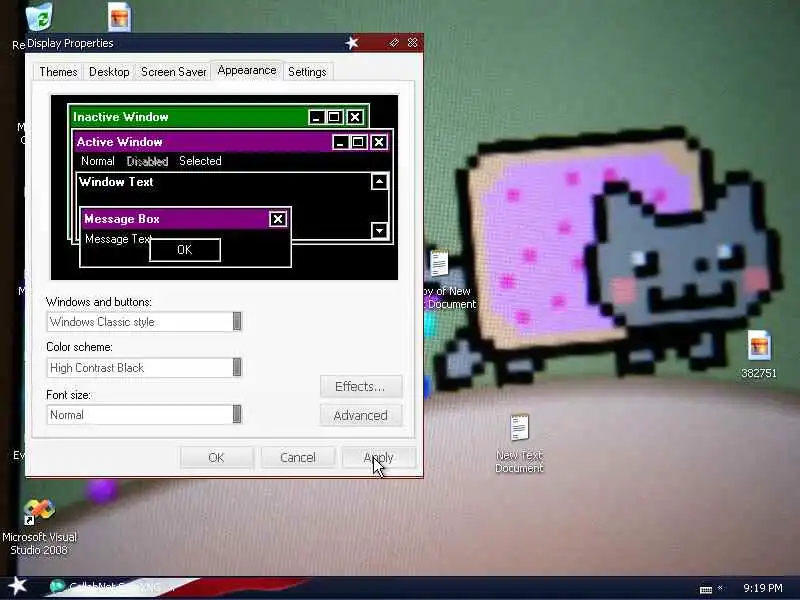Click the Message Box title bar in preview
800x600 pixels.
tap(186, 219)
